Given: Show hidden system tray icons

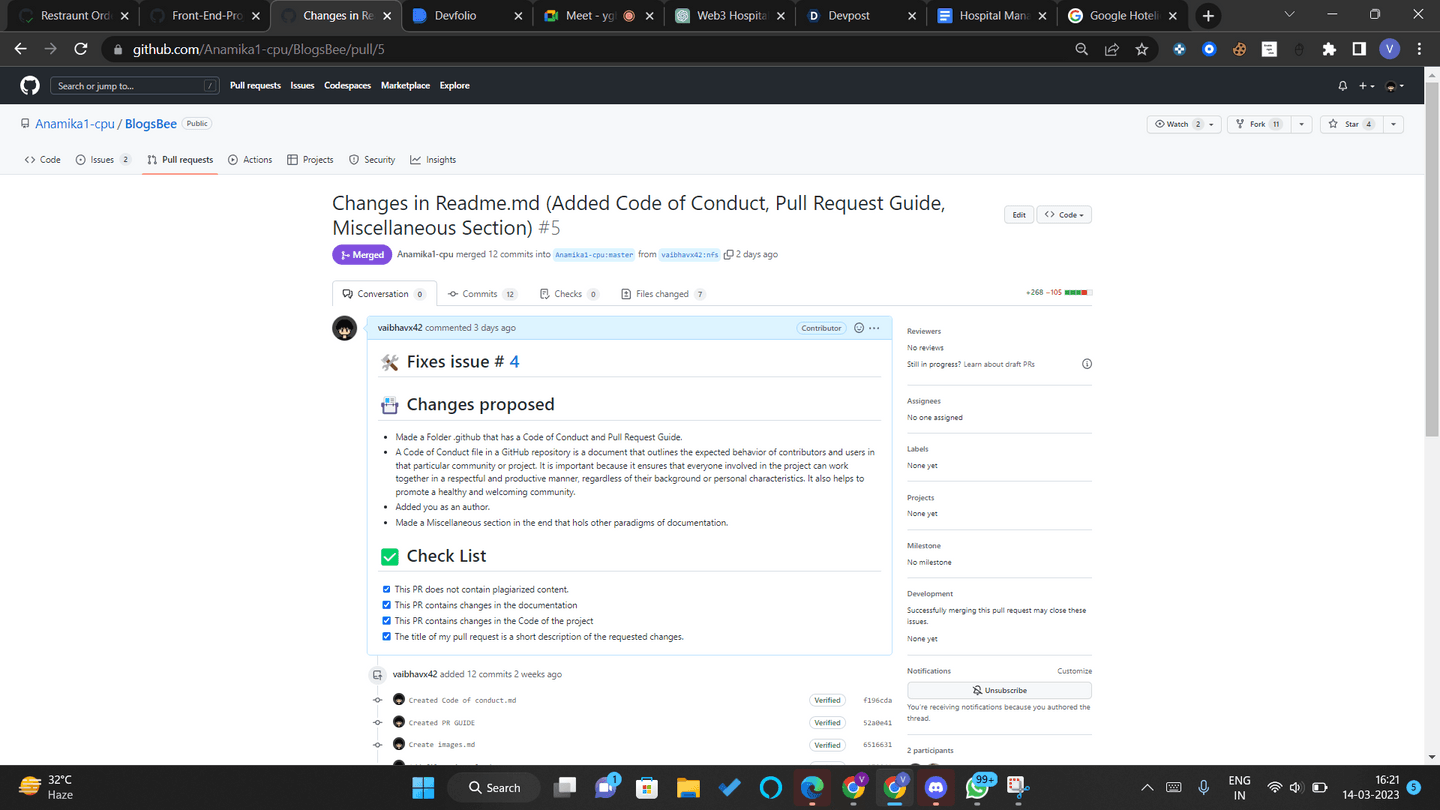Looking at the screenshot, I should point(1147,788).
